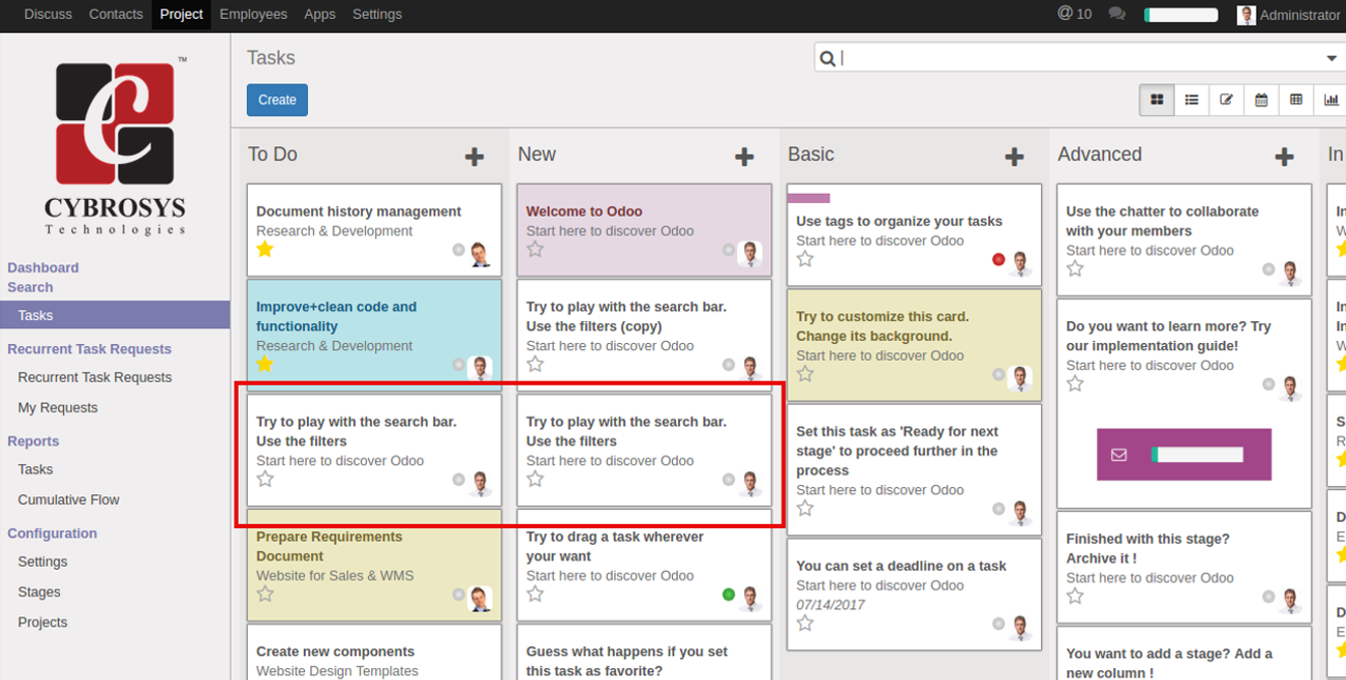Open 'Set this task as Ready for next stage' card
The width and height of the screenshot is (1346, 680).
(x=914, y=468)
